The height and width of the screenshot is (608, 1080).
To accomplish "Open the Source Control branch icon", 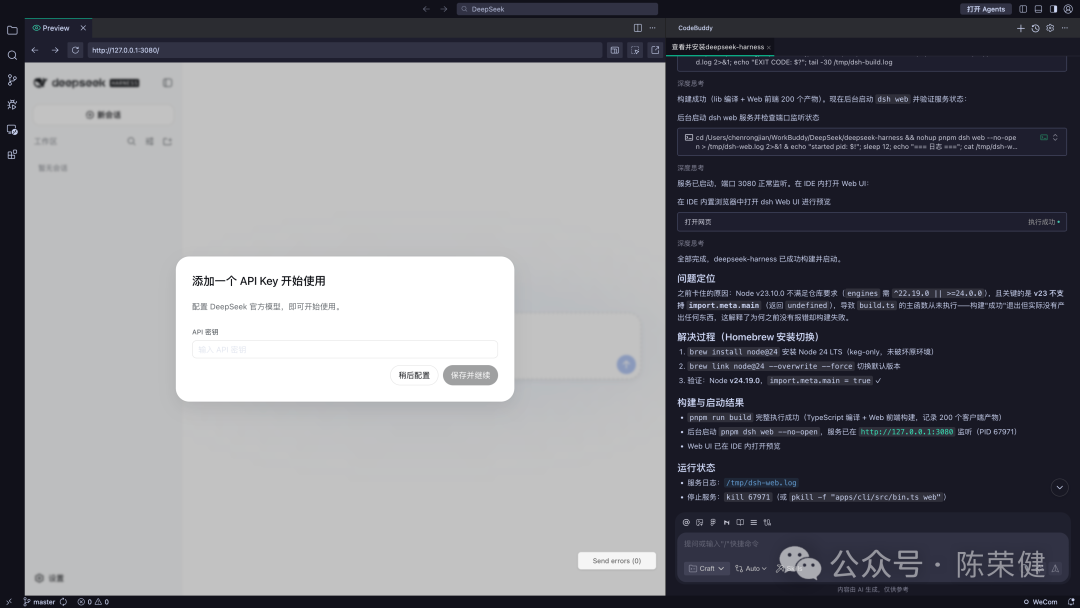I will [x=12, y=80].
